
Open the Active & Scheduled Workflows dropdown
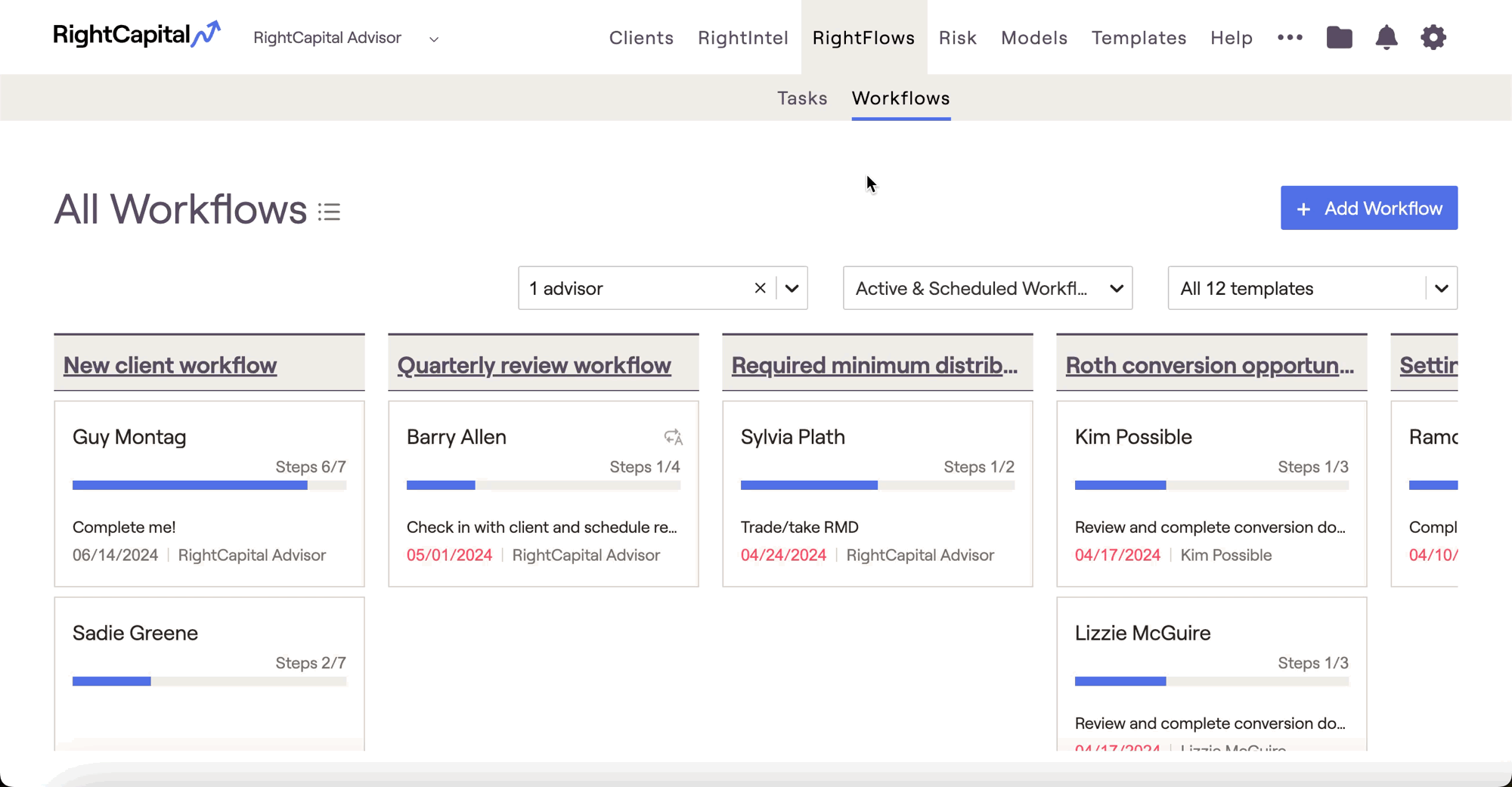click(987, 288)
